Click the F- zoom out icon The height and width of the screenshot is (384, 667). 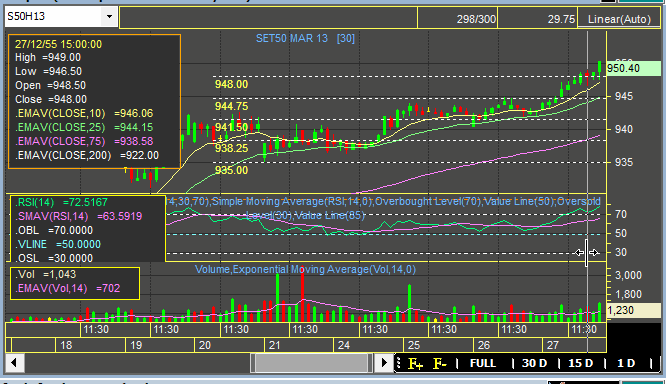(x=439, y=364)
